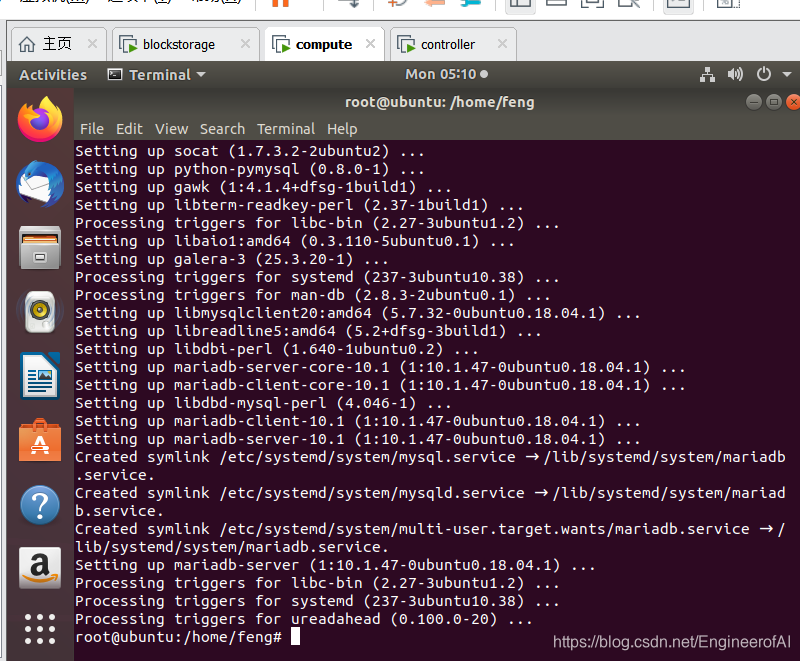The image size is (800, 661).
Task: Click the 'Setting up libdbd-mysql-perl' line
Action: (x=263, y=403)
